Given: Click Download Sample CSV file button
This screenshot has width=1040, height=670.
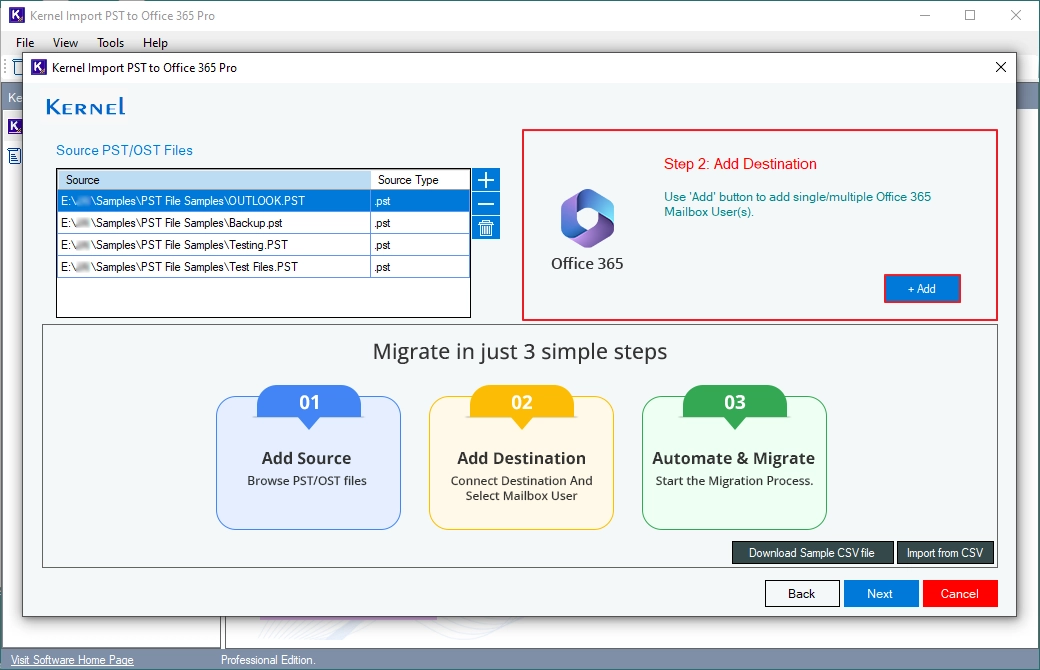Looking at the screenshot, I should pyautogui.click(x=812, y=553).
